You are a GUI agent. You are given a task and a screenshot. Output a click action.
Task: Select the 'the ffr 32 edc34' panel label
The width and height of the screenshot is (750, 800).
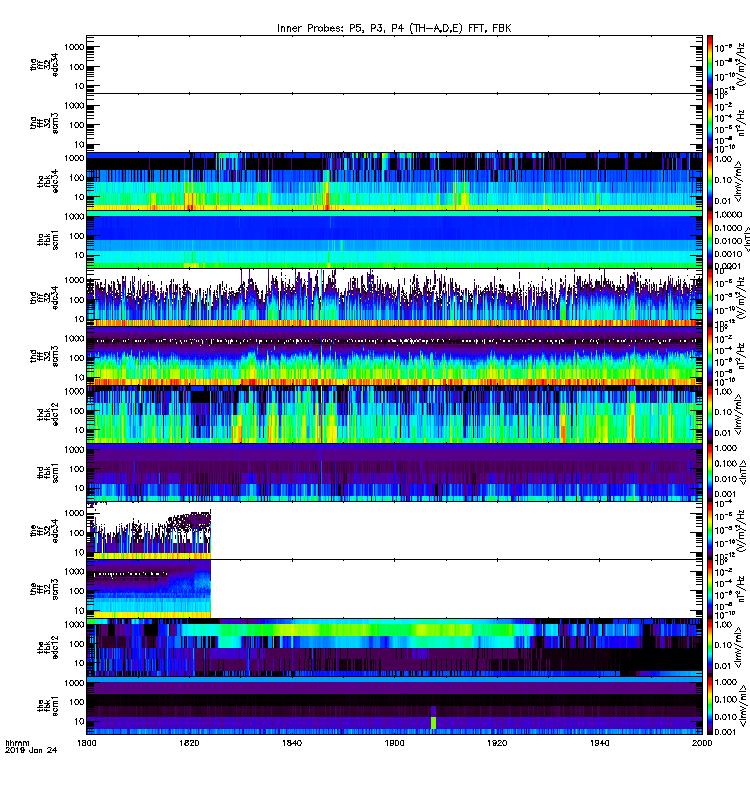(44, 531)
